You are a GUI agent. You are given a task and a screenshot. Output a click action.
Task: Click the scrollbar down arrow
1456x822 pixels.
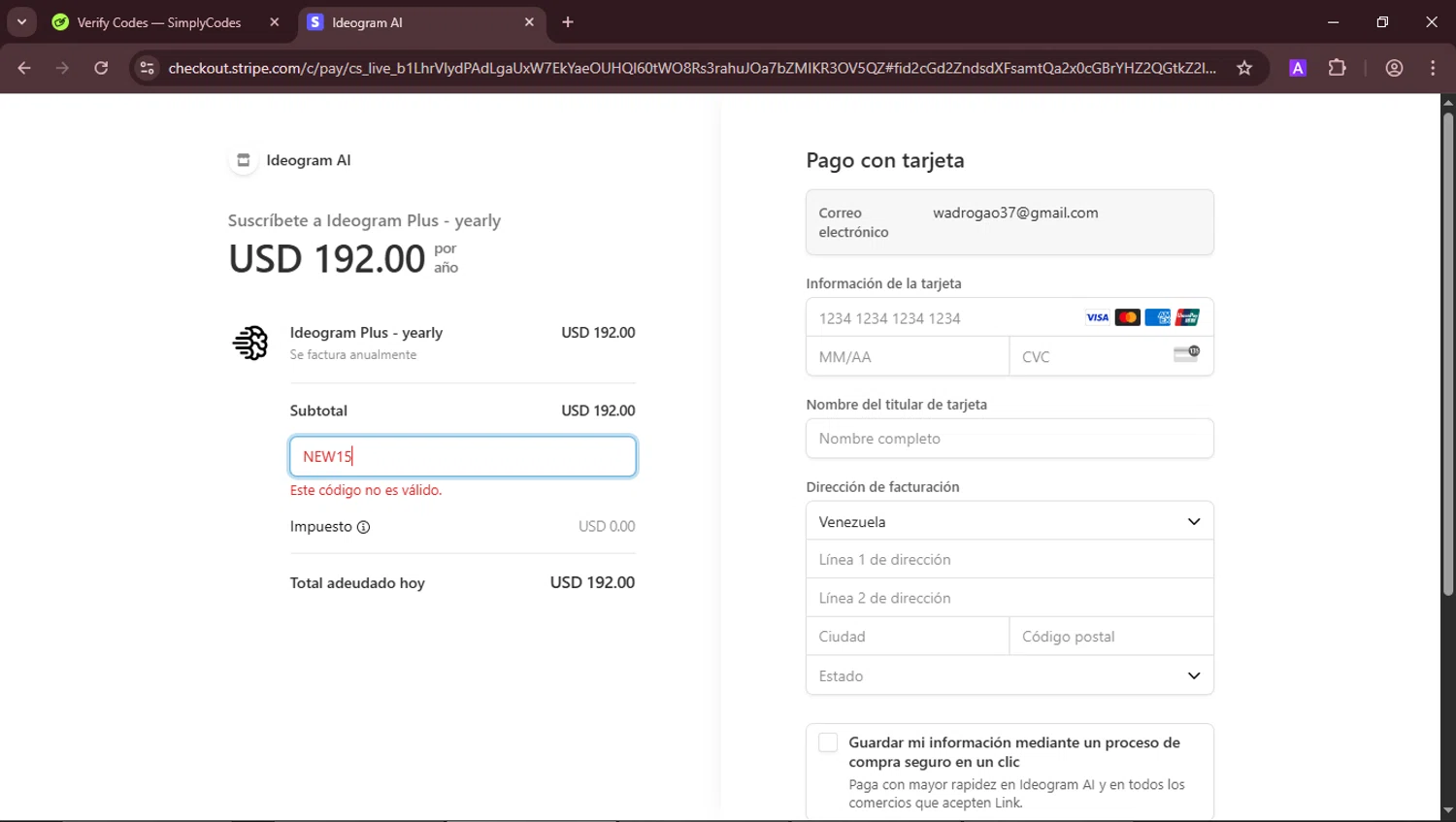1447,810
